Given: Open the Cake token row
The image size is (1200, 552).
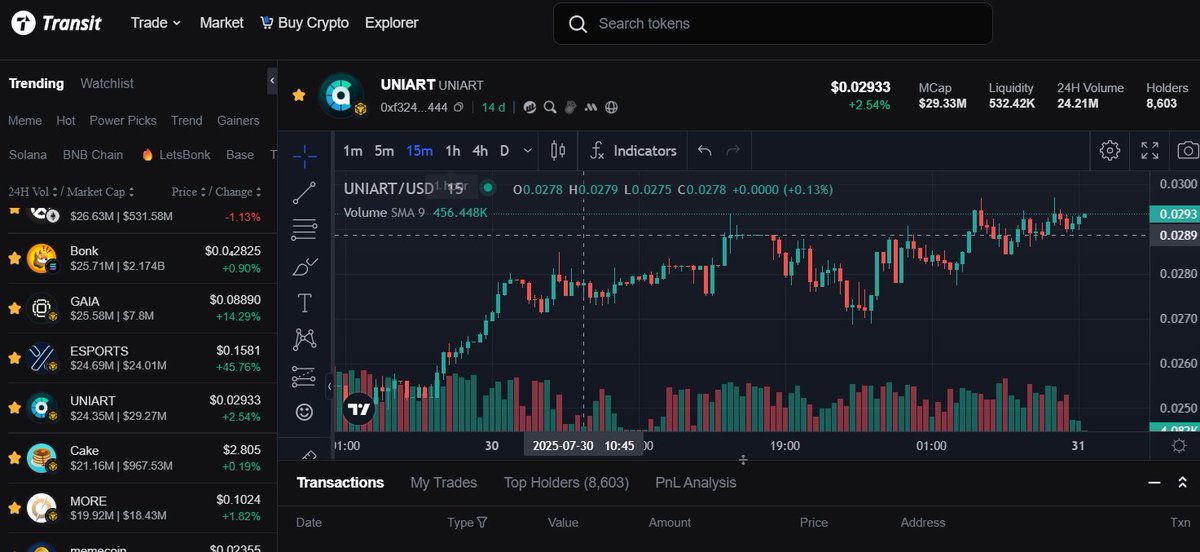Looking at the screenshot, I should 138,458.
